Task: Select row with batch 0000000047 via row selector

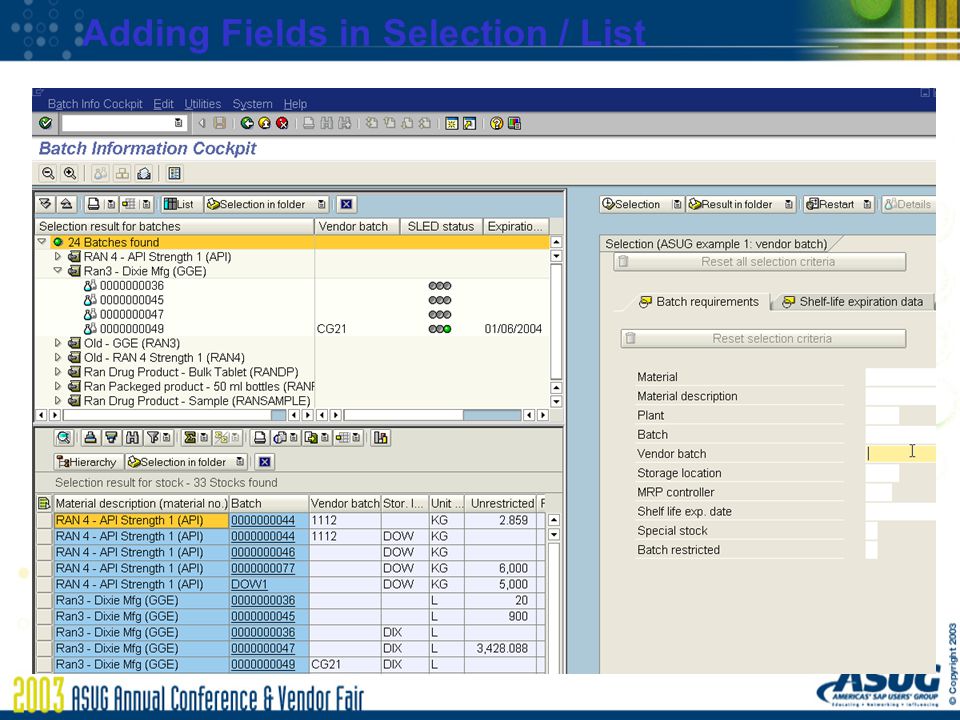Action: click(44, 648)
